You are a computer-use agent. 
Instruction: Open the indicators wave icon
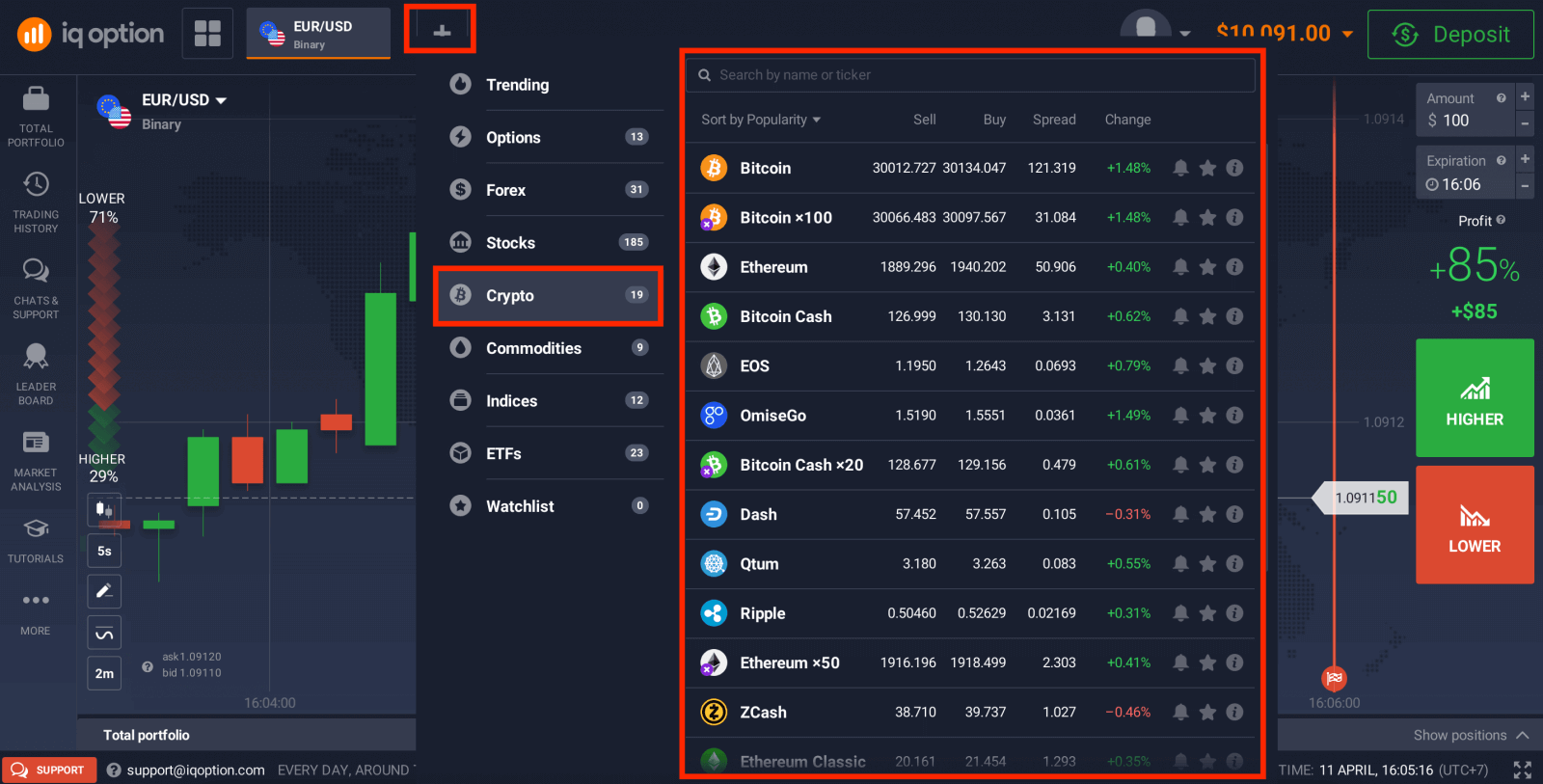[x=104, y=633]
